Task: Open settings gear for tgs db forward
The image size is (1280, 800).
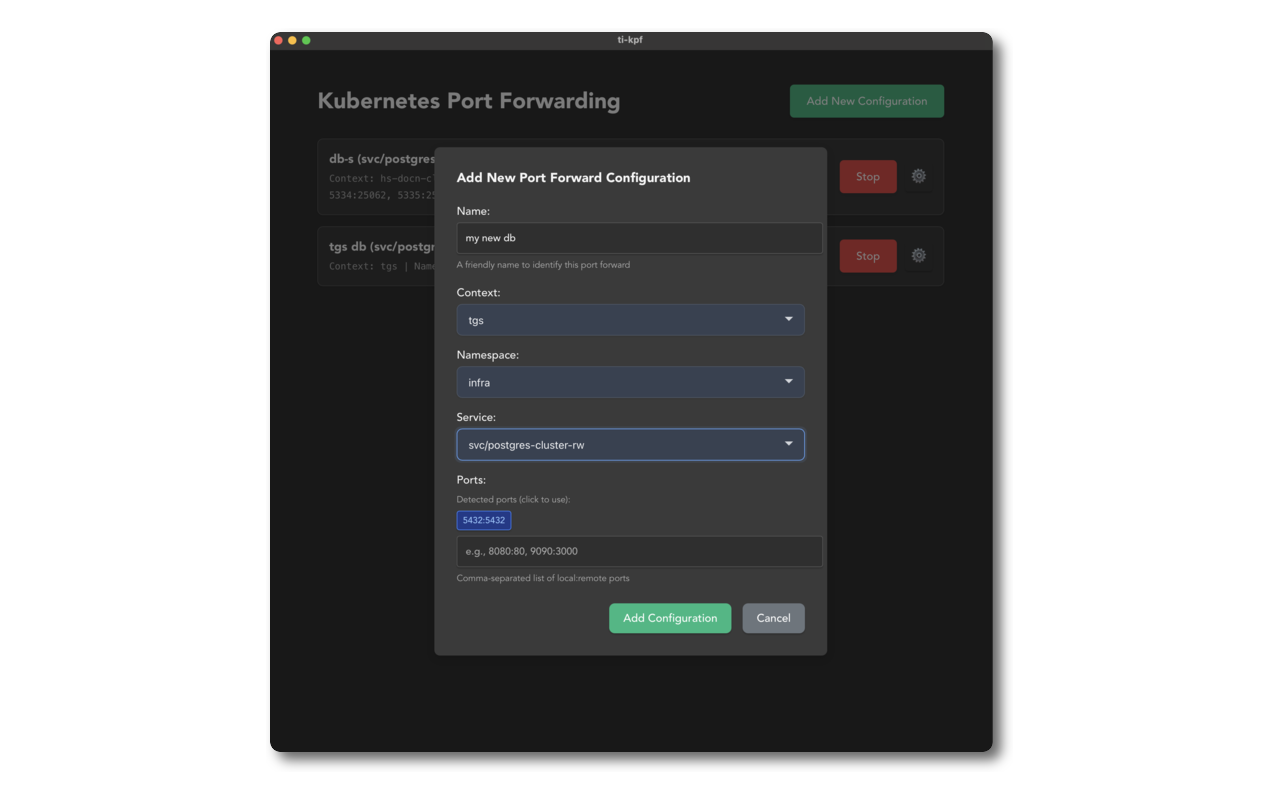Action: click(918, 256)
